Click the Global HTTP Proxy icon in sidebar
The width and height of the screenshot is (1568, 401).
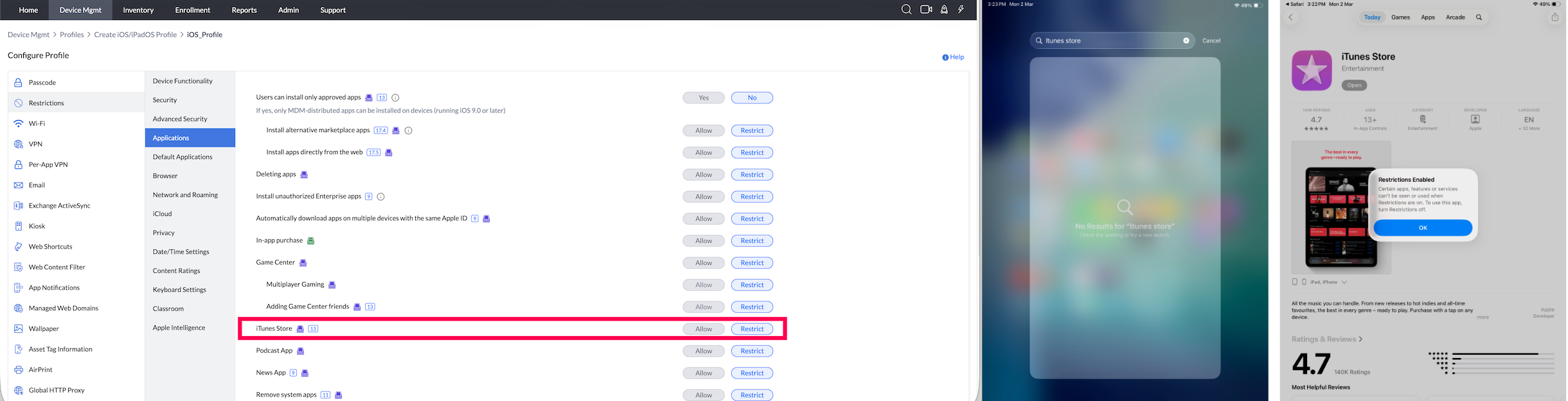(18, 390)
